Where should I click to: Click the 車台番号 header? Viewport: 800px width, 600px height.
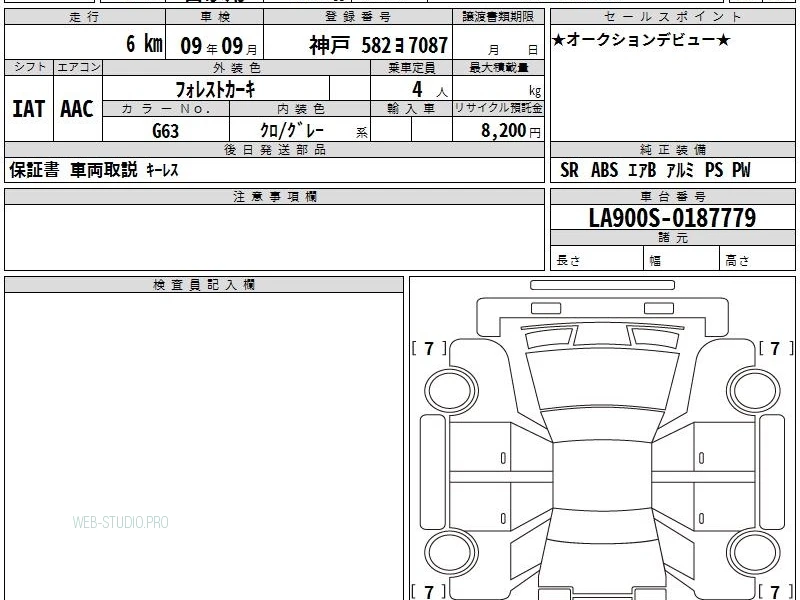[x=672, y=196]
